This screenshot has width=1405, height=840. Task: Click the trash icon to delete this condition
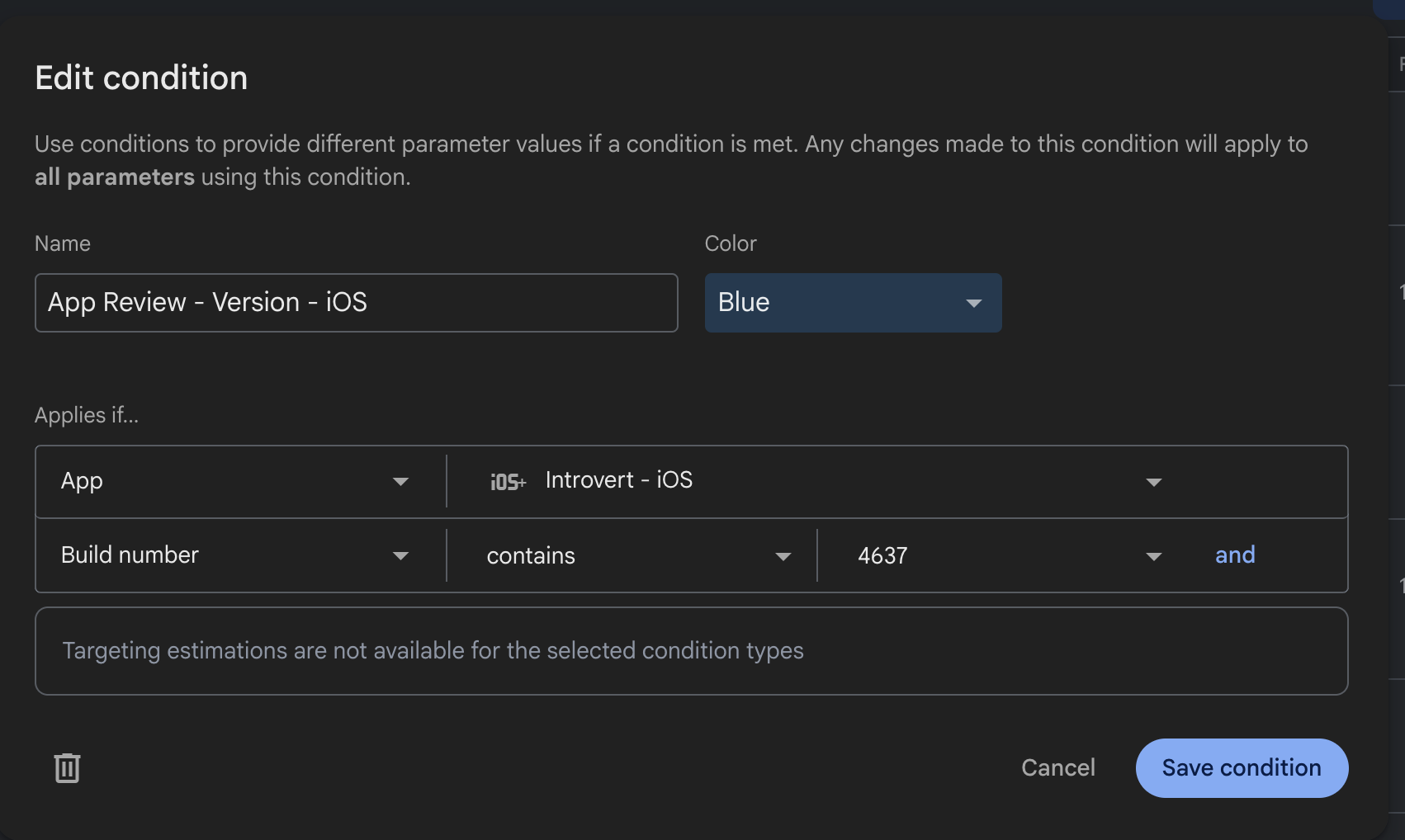[x=66, y=767]
